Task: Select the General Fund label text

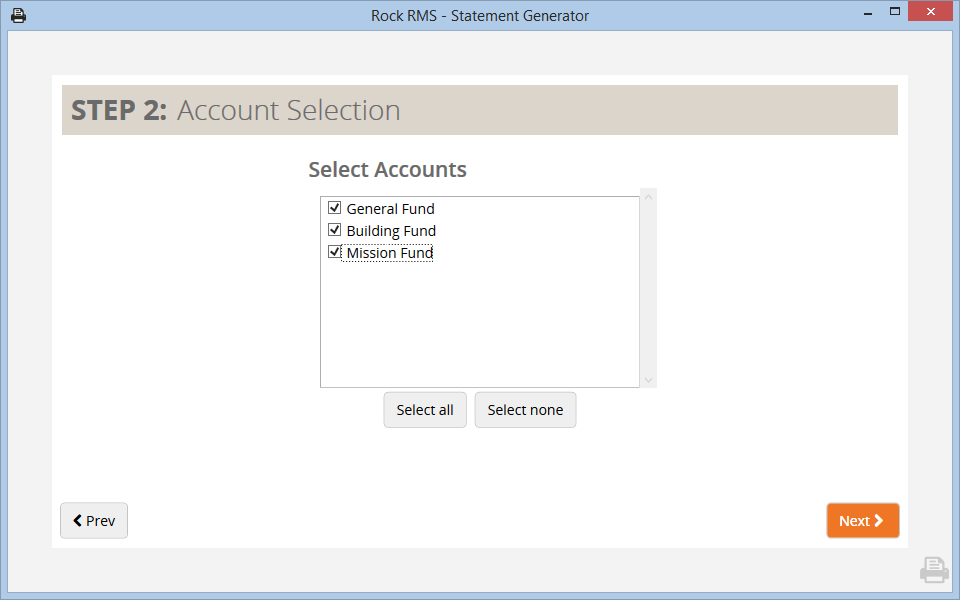Action: (390, 209)
